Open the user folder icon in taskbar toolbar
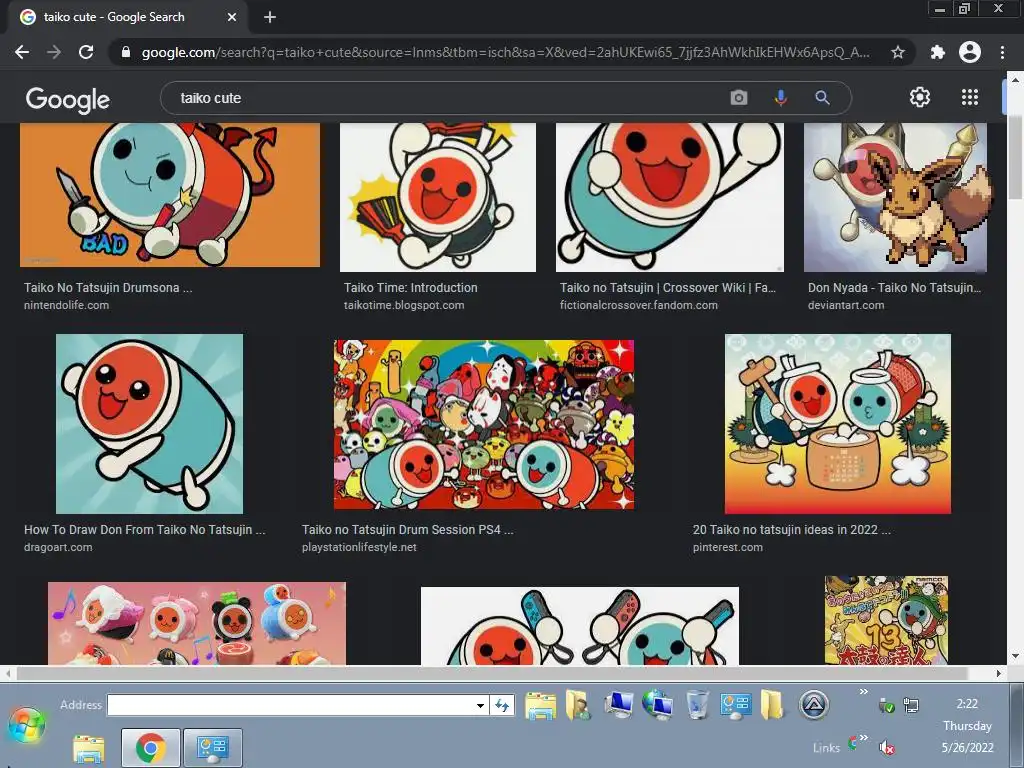The image size is (1024, 768). [x=578, y=705]
